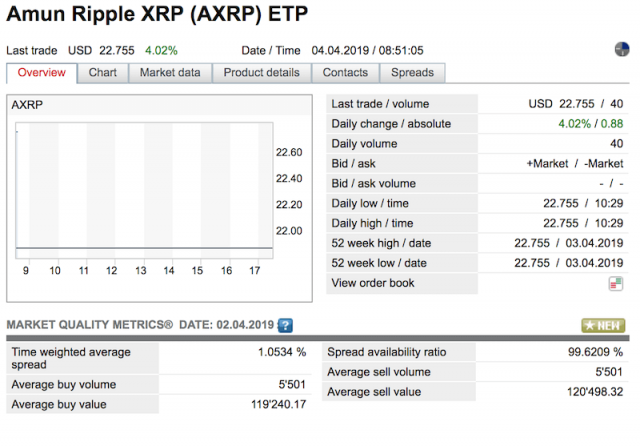
Task: Click the AXRP chart title
Action: click(x=27, y=105)
